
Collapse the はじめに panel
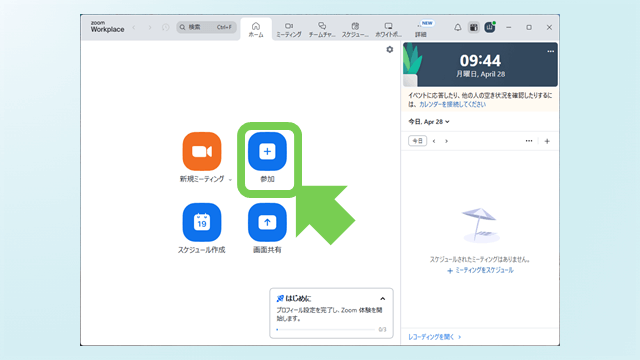382,298
